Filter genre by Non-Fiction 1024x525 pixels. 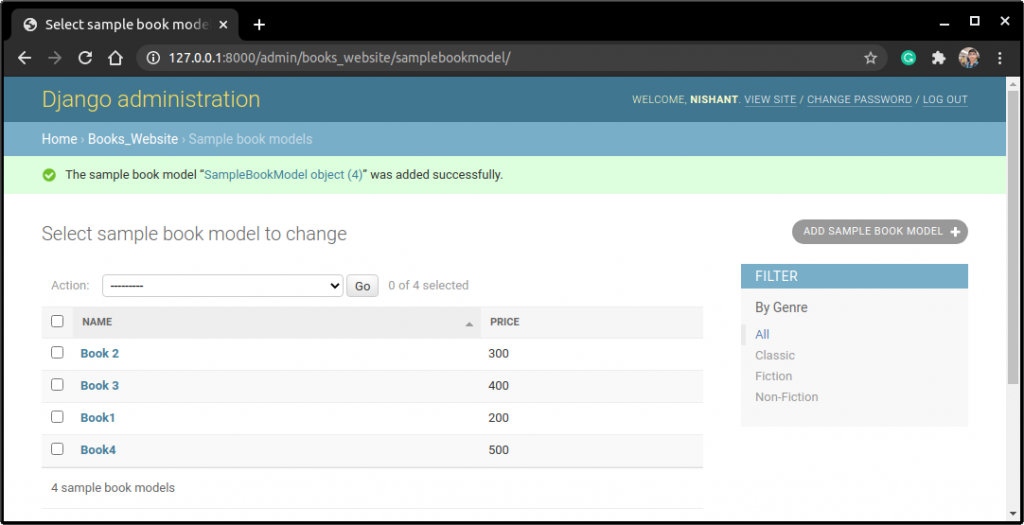pyautogui.click(x=786, y=397)
